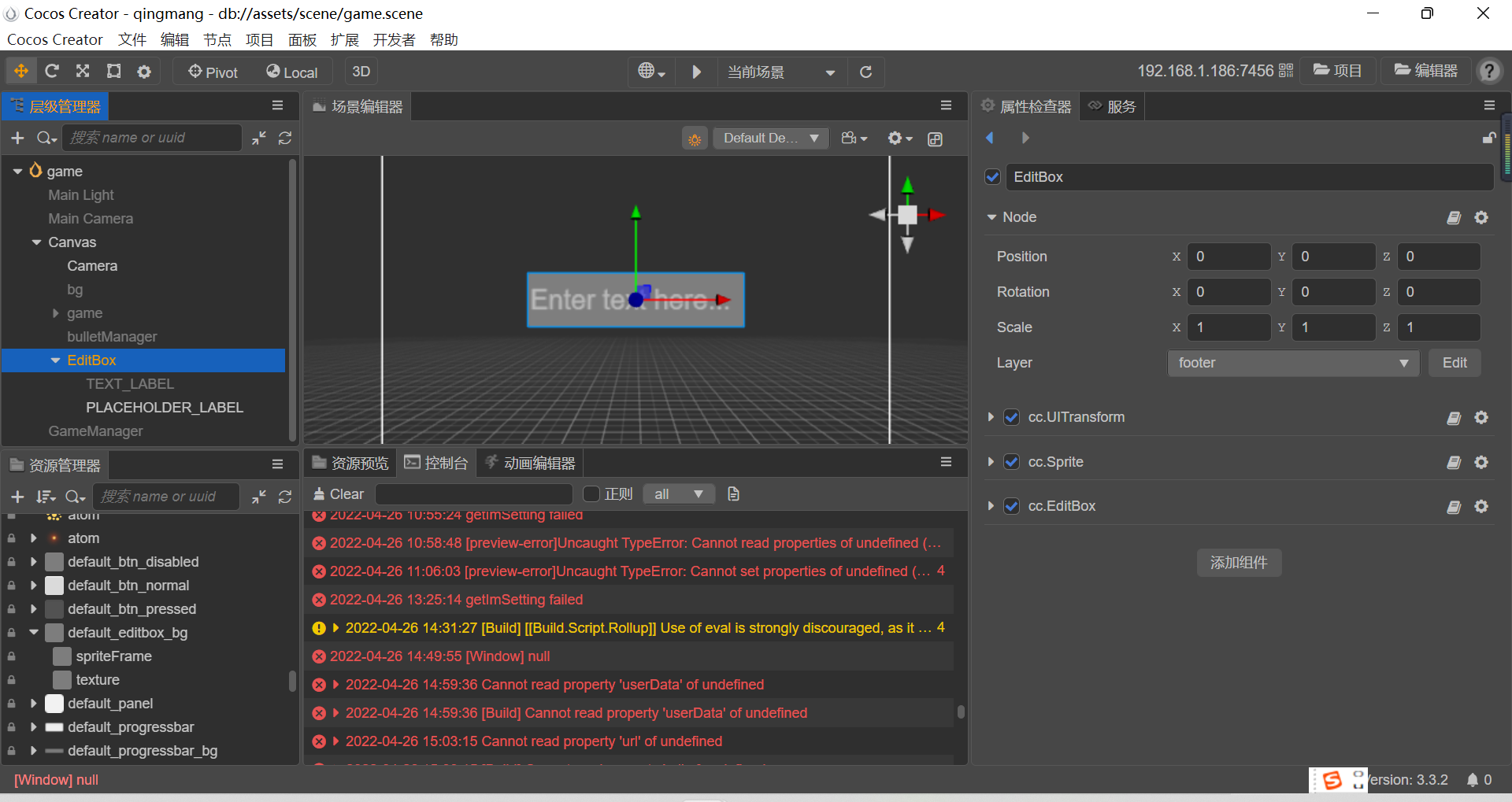This screenshot has width=1512, height=802.
Task: Switch to the 服务 tab
Action: (1112, 106)
